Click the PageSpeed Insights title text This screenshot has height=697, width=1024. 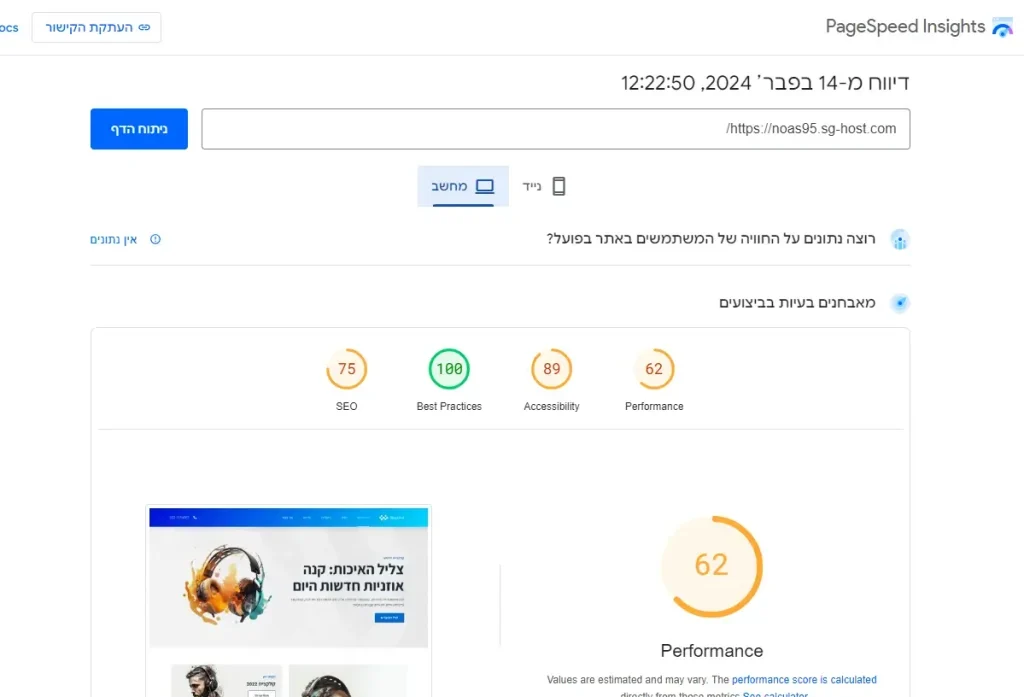[x=905, y=27]
